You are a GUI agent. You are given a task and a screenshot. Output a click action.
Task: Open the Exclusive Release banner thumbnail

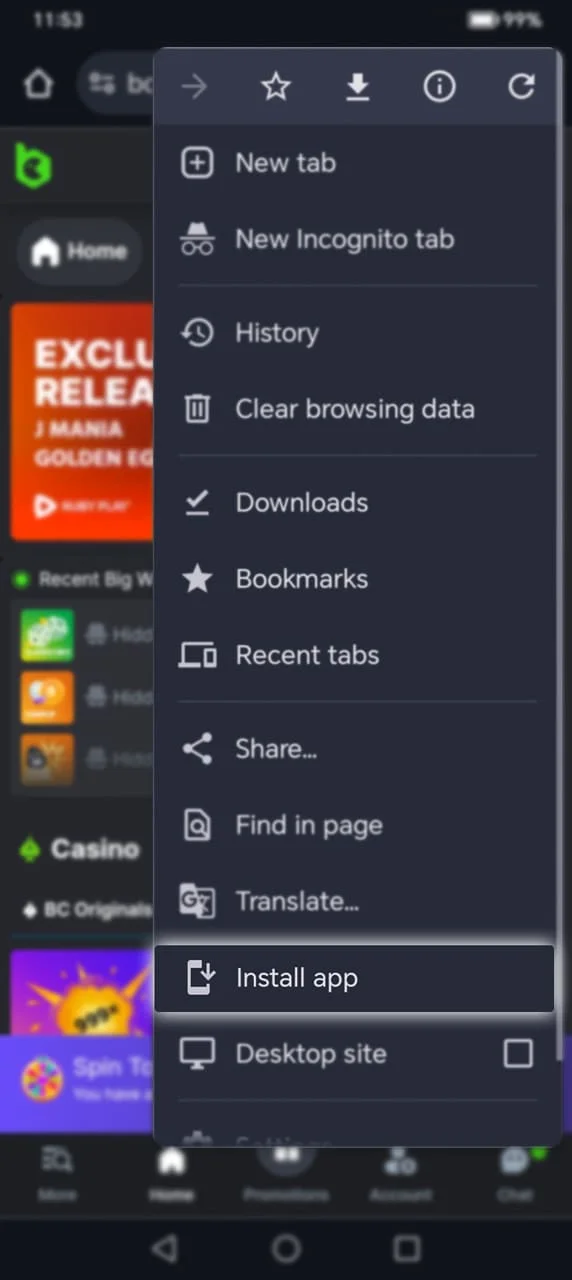point(82,422)
